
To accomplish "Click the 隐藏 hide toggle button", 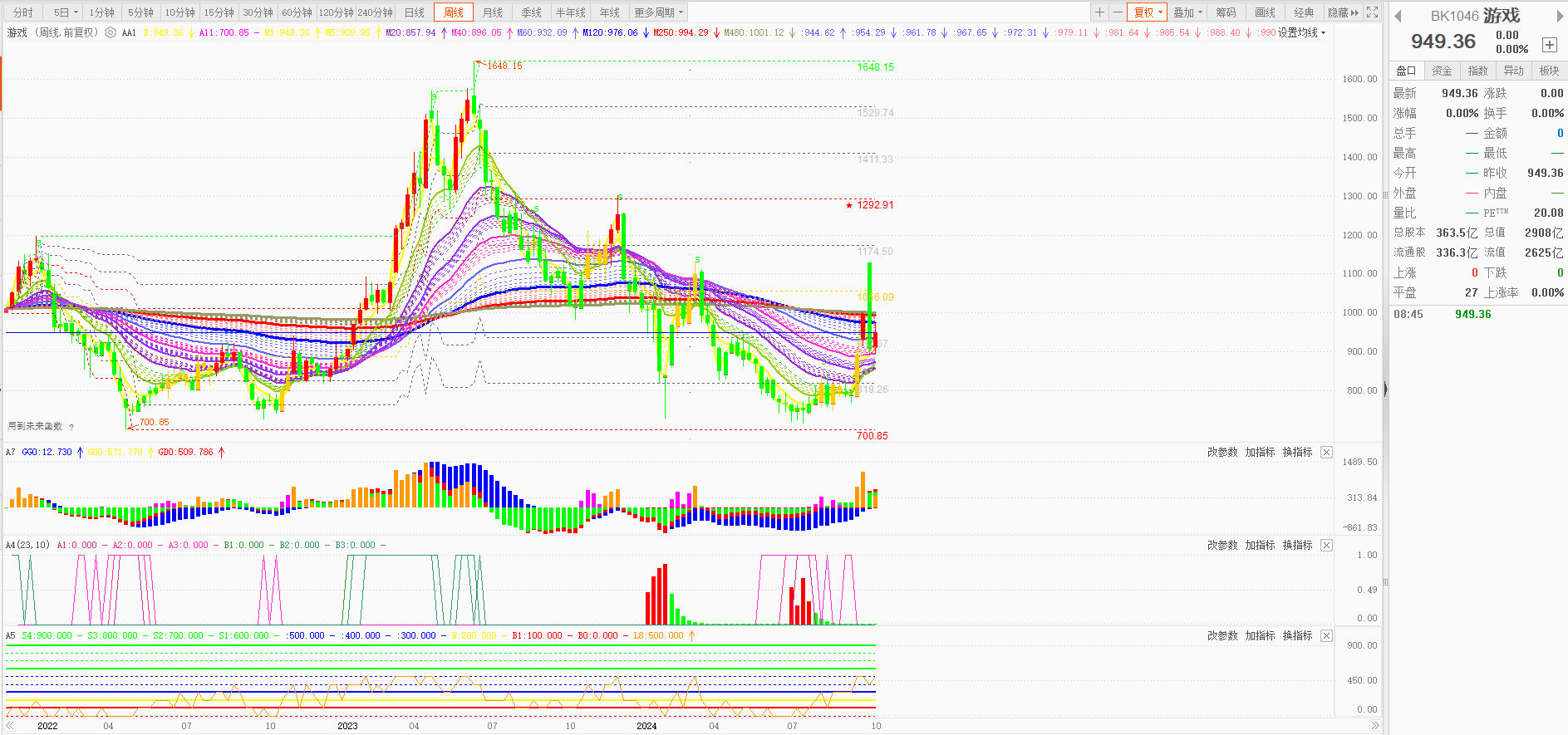I will 1343,12.
